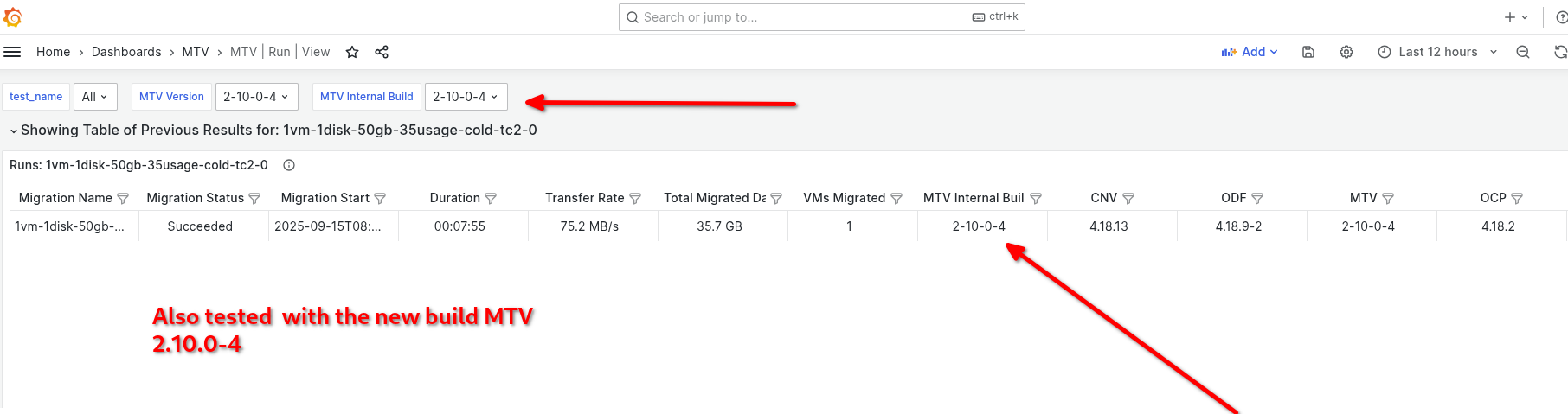This screenshot has width=1568, height=414.
Task: Open dashboard settings gear
Action: (x=1346, y=52)
